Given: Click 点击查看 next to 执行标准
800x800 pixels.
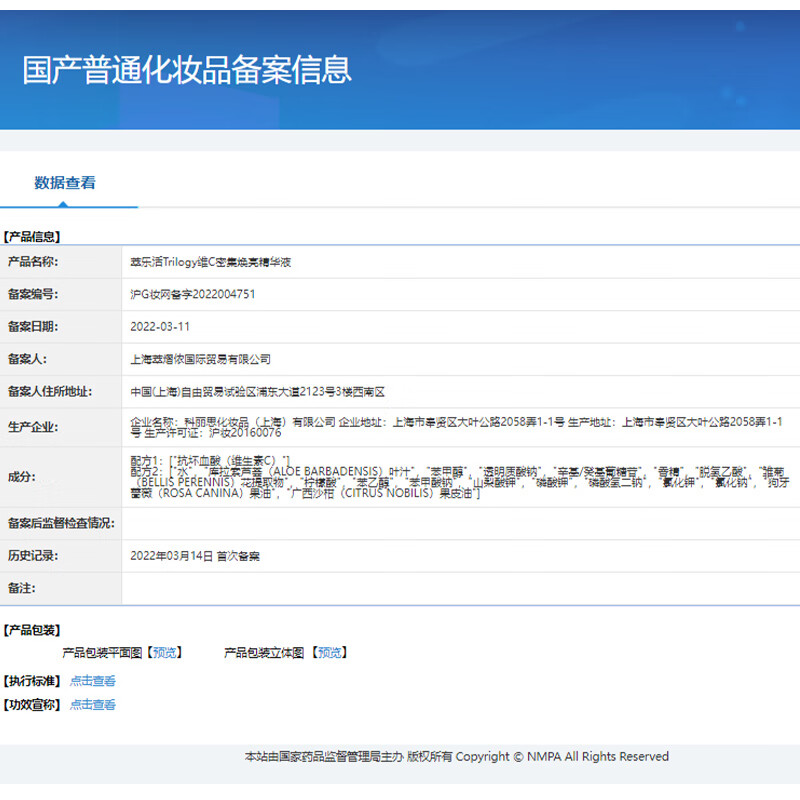Looking at the screenshot, I should (x=94, y=680).
